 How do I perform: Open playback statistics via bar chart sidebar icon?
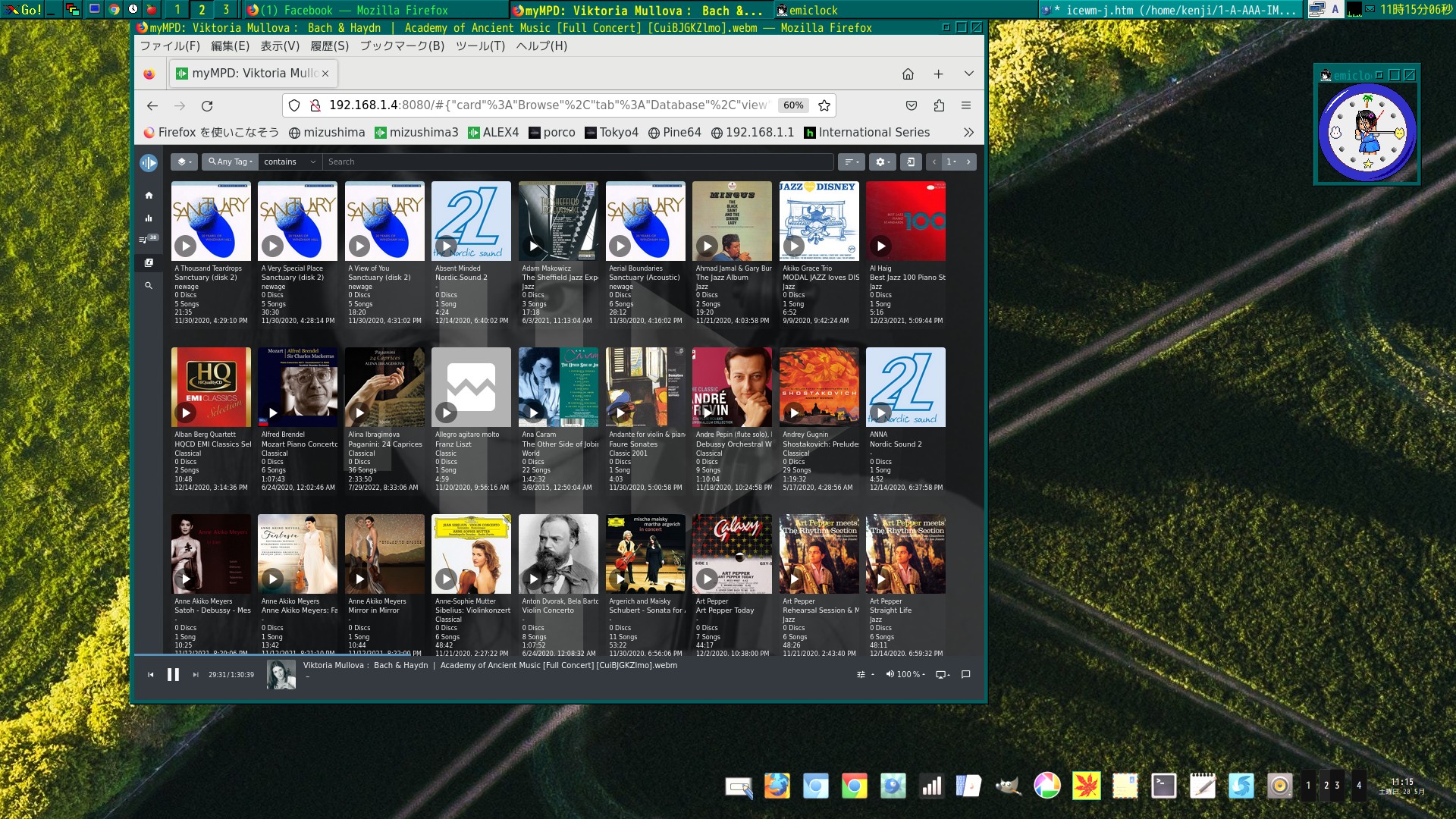[x=149, y=218]
